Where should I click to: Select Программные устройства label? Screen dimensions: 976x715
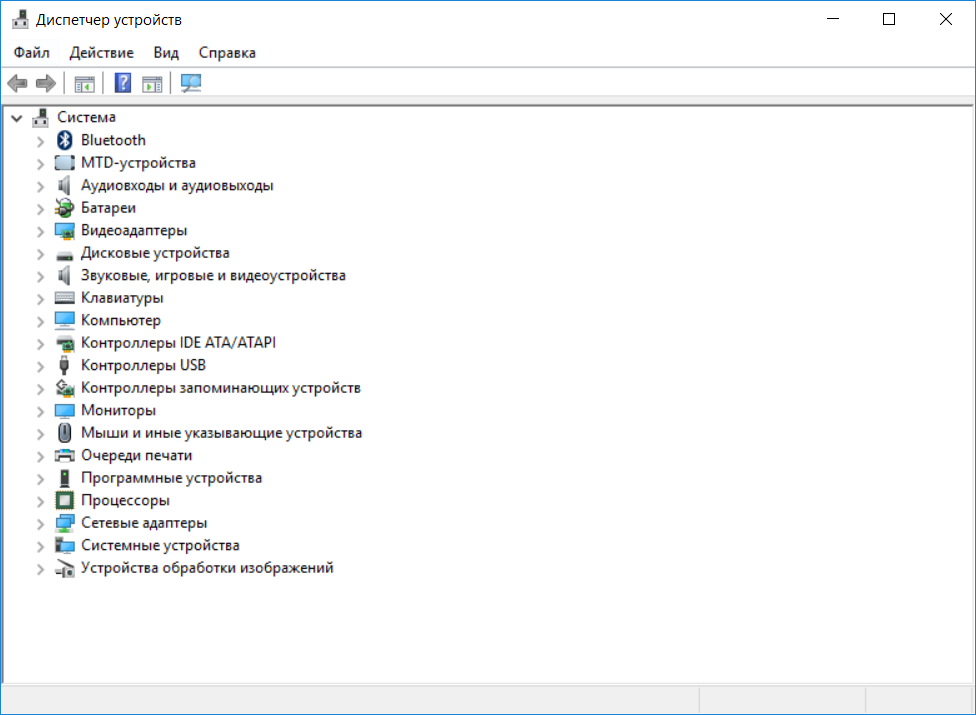(x=171, y=478)
